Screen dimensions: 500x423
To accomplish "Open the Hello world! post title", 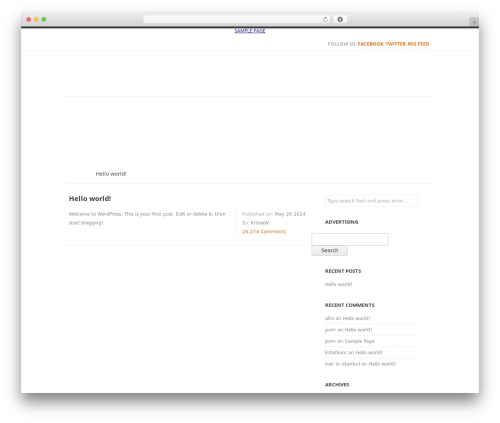I will click(90, 199).
